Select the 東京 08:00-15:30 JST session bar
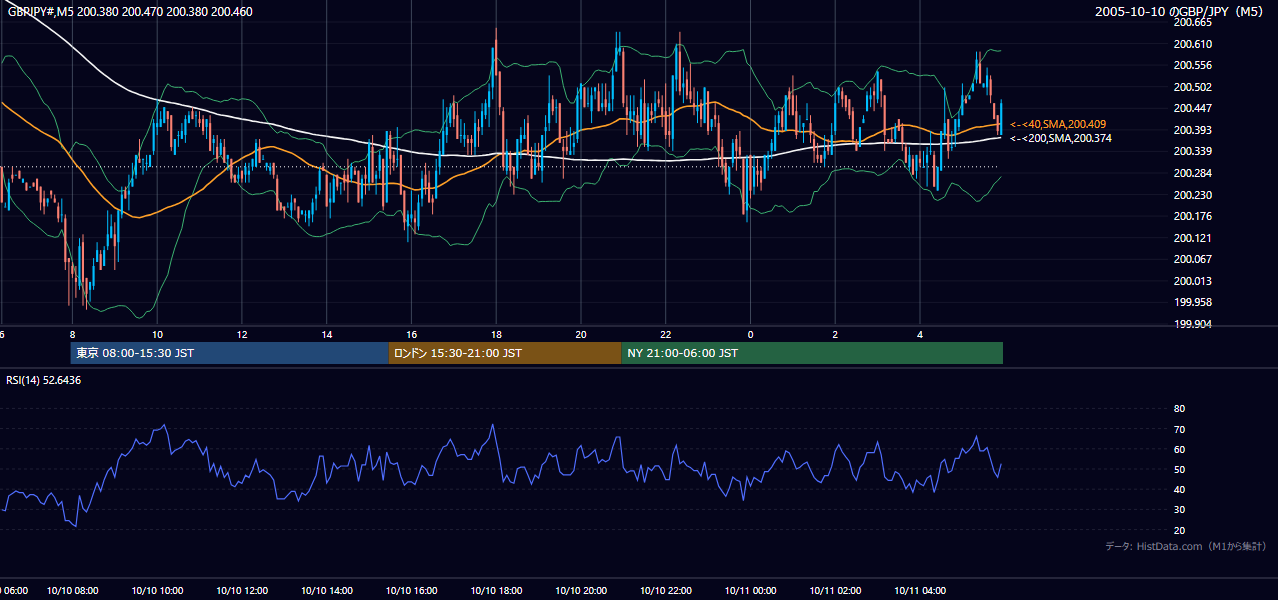Viewport: 1278px width, 600px height. coord(229,353)
